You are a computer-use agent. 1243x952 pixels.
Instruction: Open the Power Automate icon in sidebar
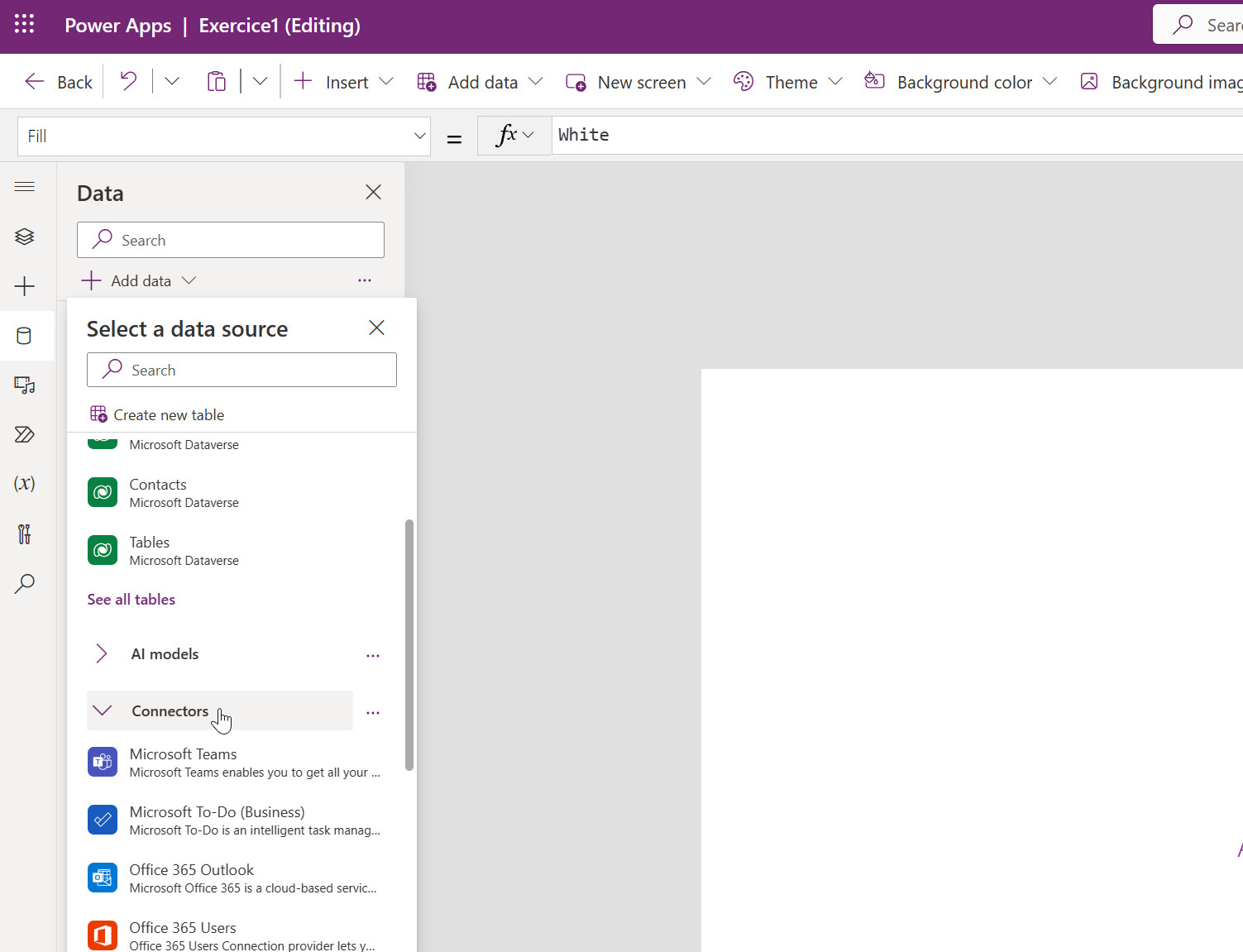point(25,434)
